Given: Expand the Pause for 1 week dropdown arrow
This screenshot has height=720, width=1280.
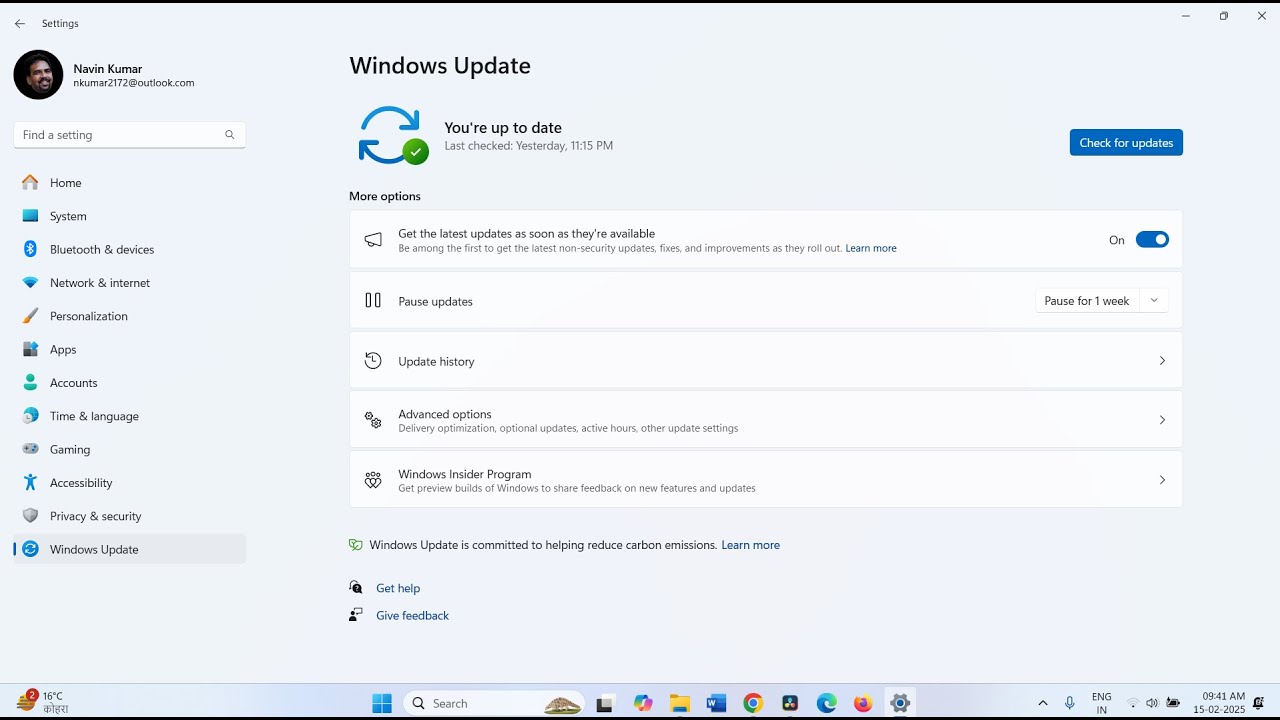Looking at the screenshot, I should pyautogui.click(x=1154, y=301).
